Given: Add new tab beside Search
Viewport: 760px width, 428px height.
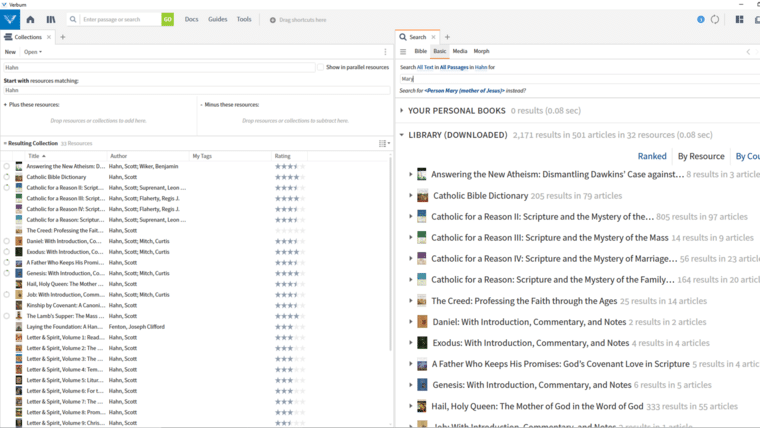Looking at the screenshot, I should coord(447,37).
